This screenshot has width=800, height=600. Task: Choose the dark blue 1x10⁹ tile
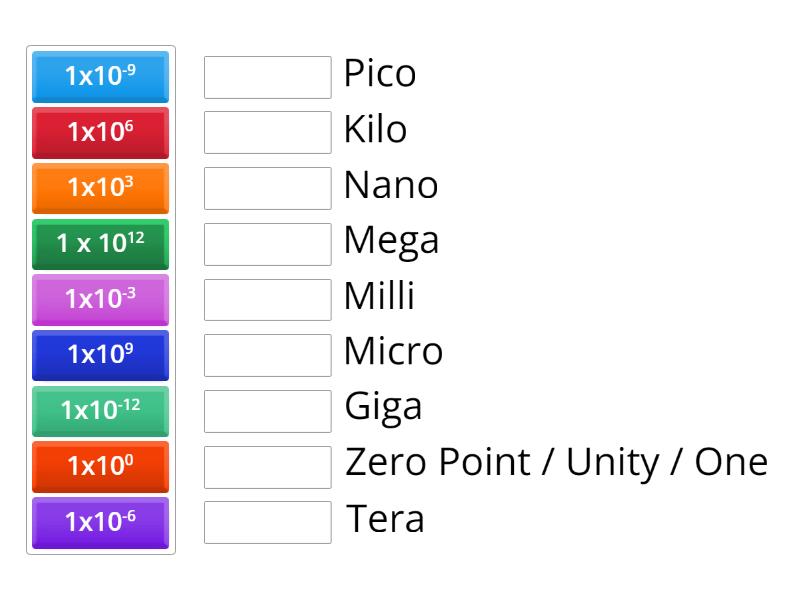[x=100, y=355]
